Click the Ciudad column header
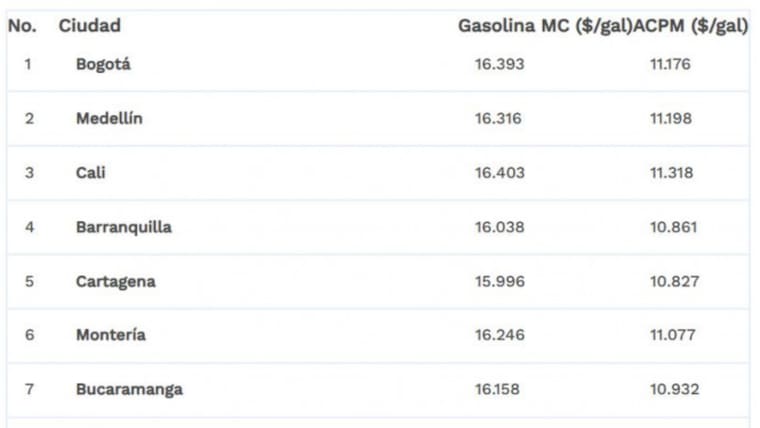The image size is (760, 428). (90, 26)
